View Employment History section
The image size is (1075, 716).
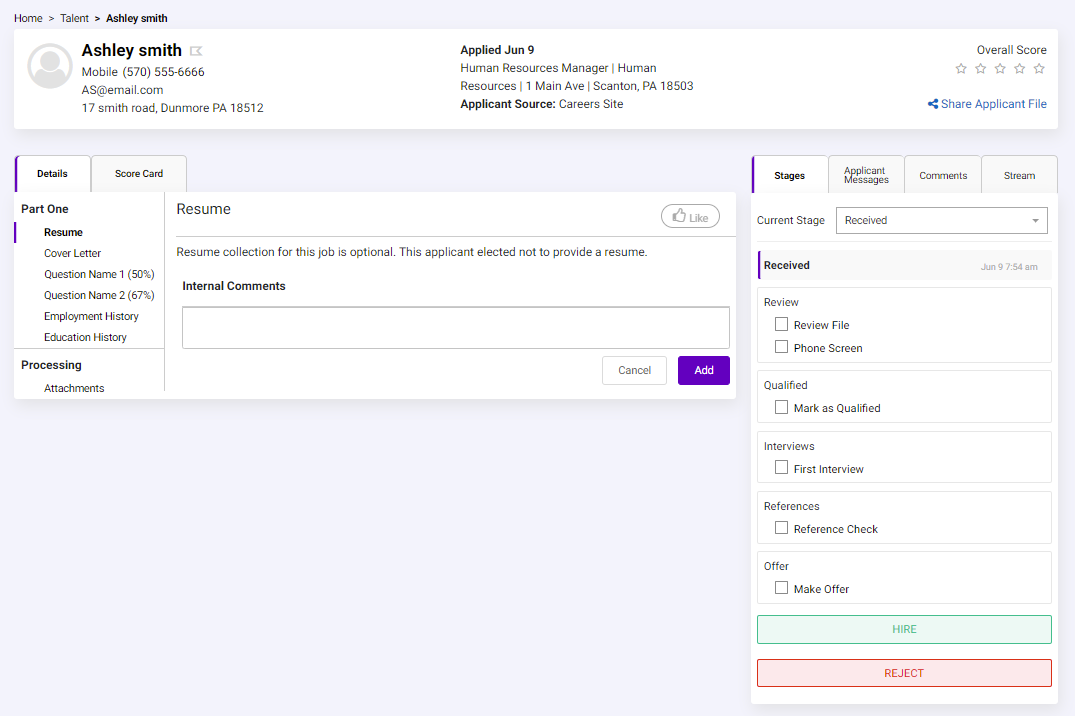coord(91,316)
